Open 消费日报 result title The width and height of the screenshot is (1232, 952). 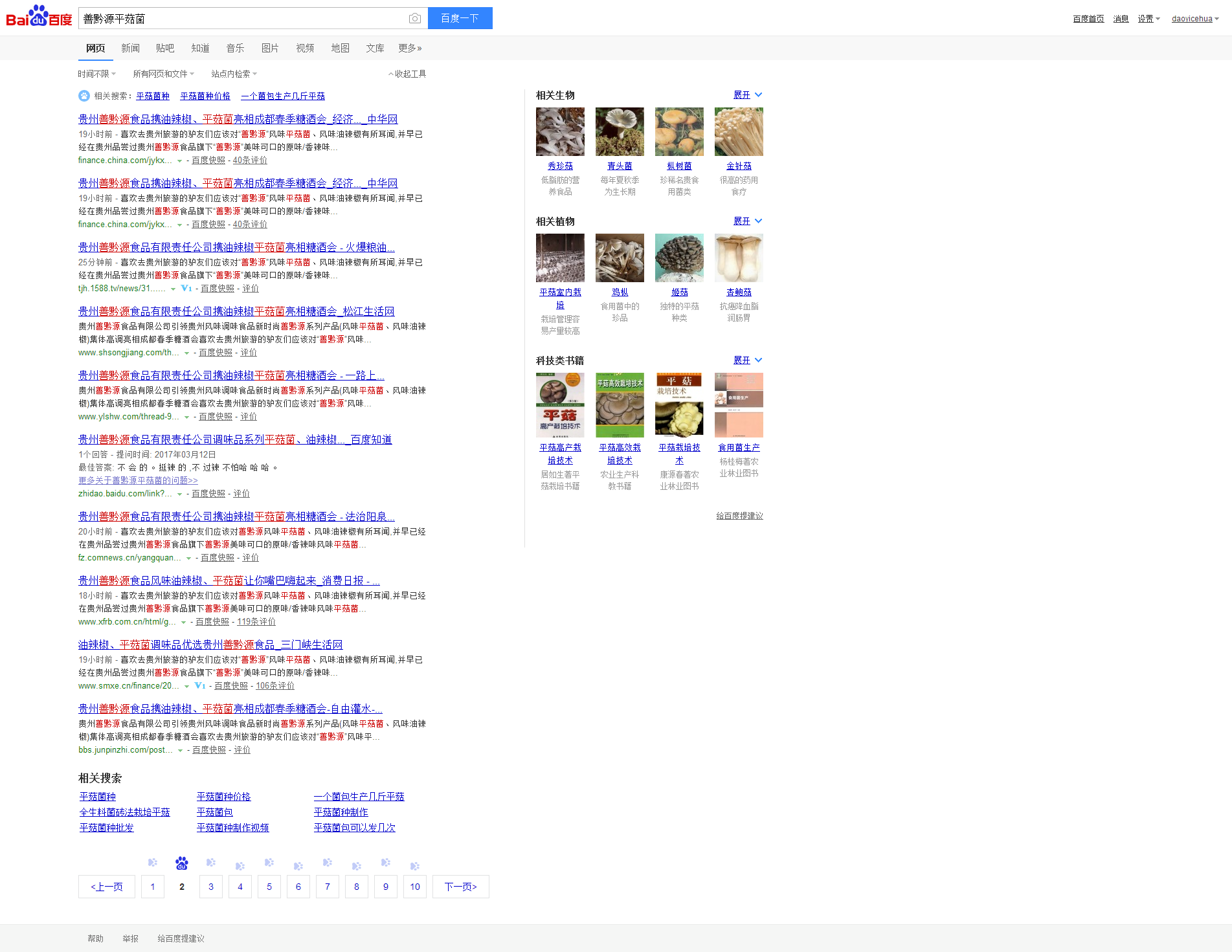tap(229, 581)
